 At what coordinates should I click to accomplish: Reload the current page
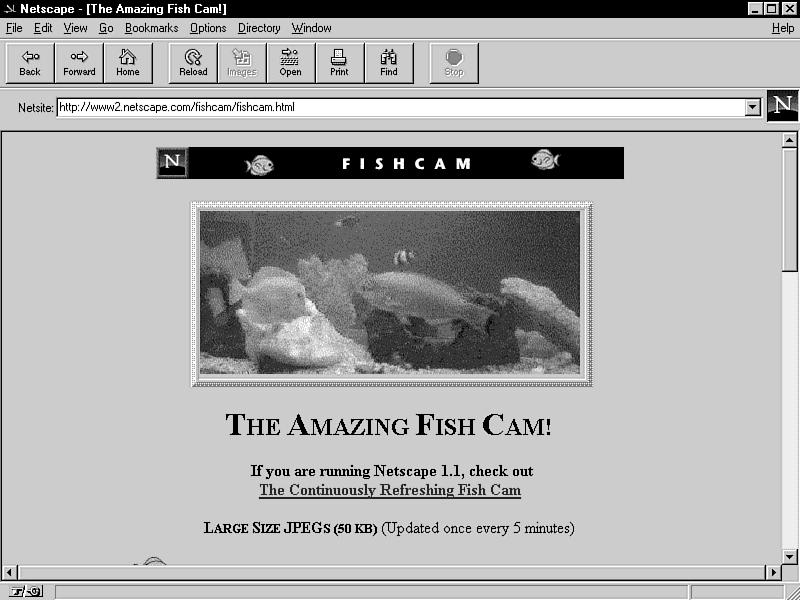tap(193, 63)
